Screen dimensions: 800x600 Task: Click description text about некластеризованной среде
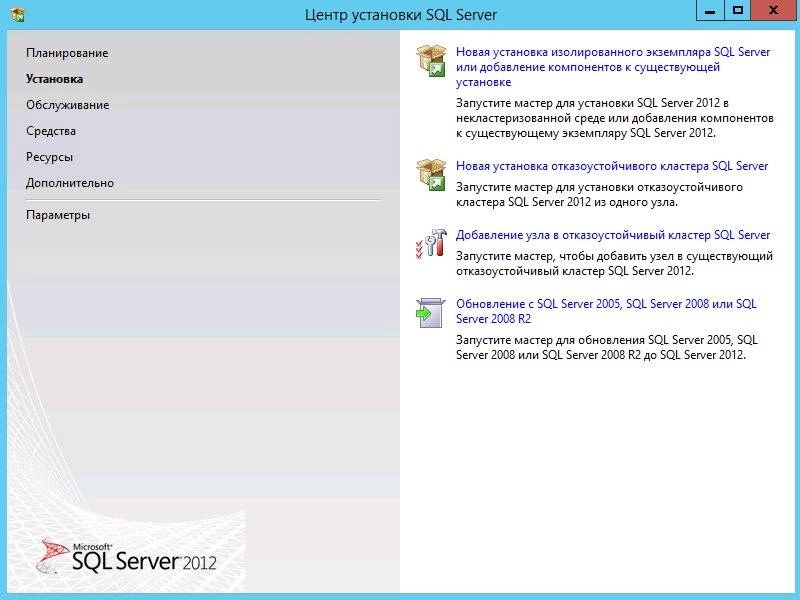[615, 118]
